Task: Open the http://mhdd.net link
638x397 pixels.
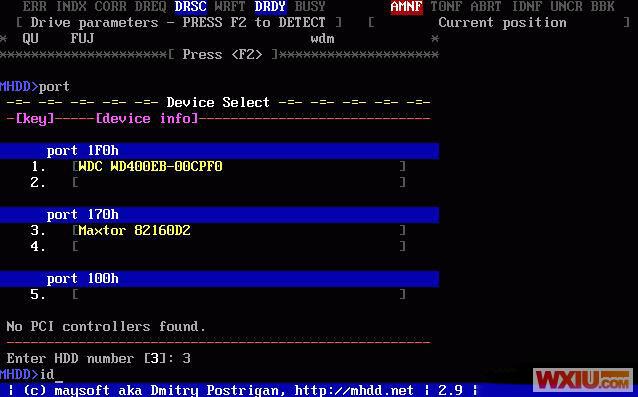Action: click(354, 390)
